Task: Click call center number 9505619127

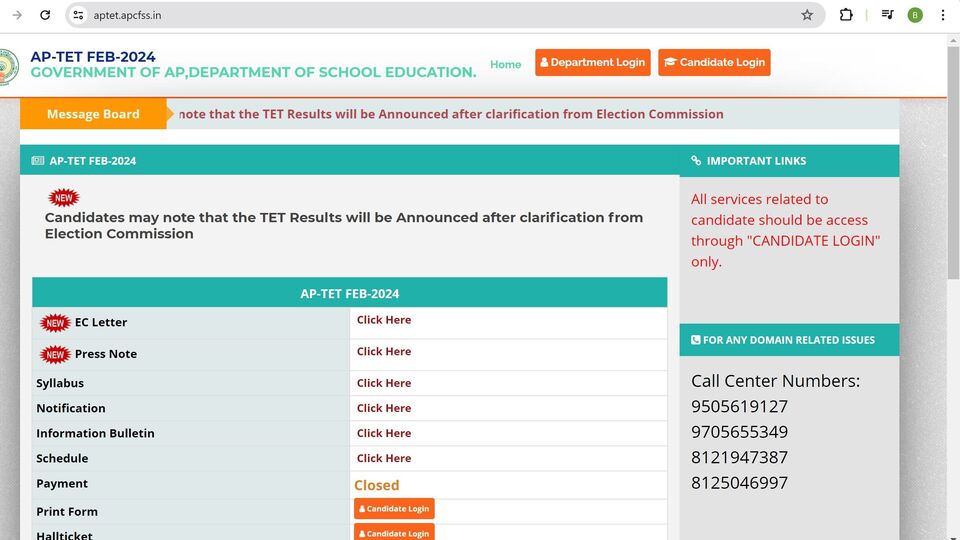Action: [740, 407]
